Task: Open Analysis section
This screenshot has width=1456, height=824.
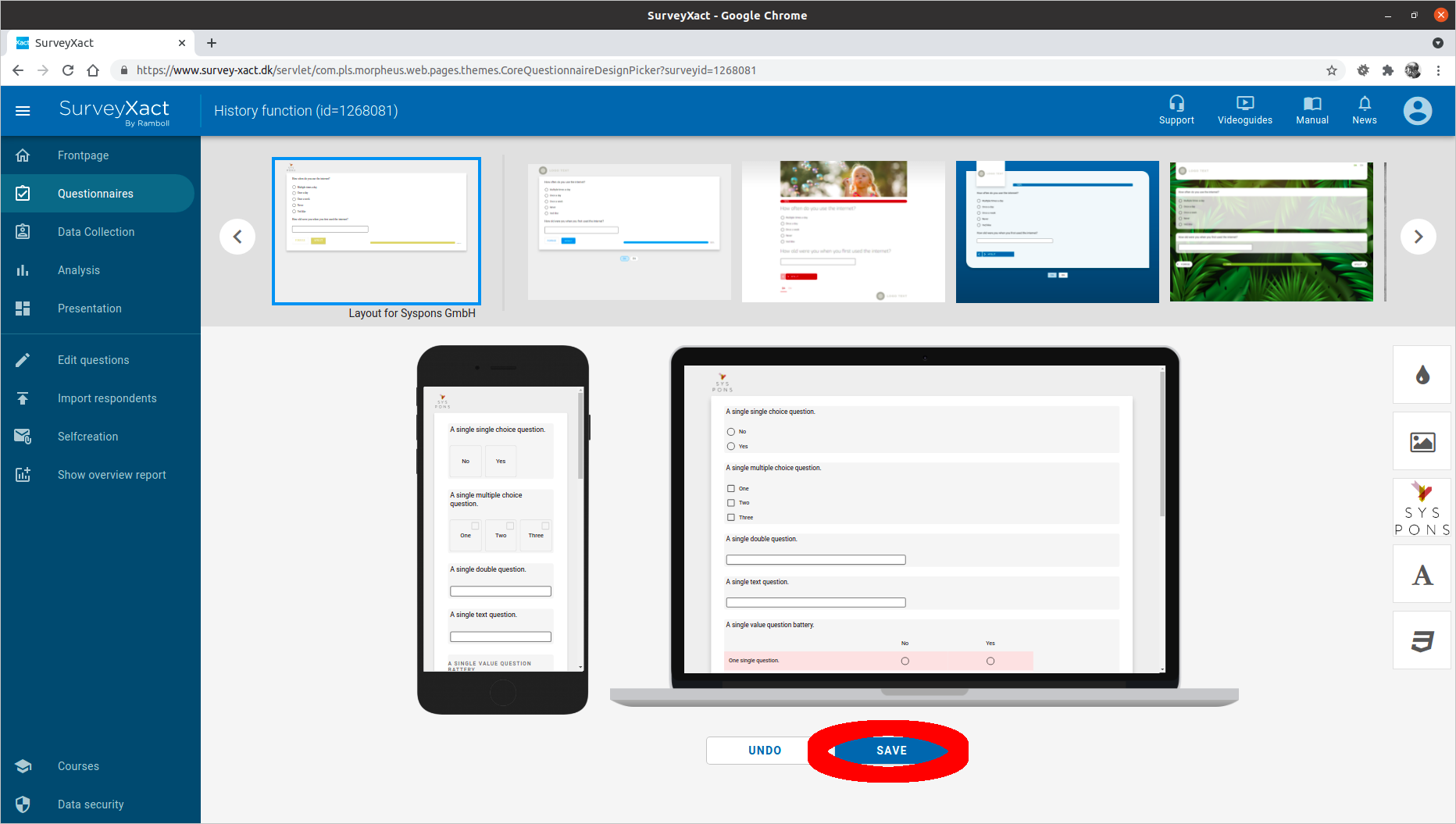Action: (79, 270)
